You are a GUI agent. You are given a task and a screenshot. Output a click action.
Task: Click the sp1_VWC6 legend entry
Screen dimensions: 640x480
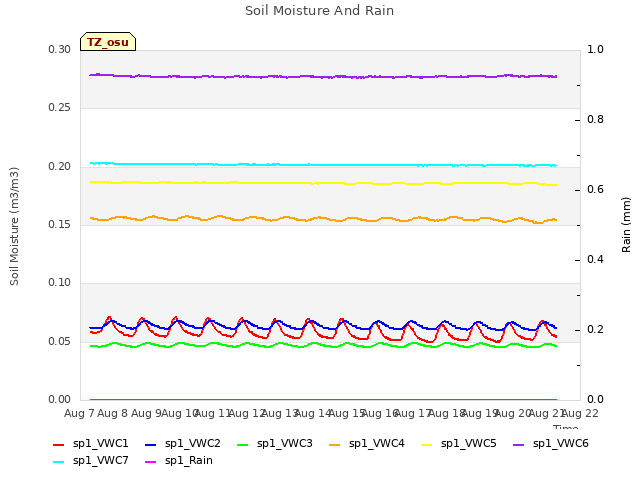click(x=551, y=444)
